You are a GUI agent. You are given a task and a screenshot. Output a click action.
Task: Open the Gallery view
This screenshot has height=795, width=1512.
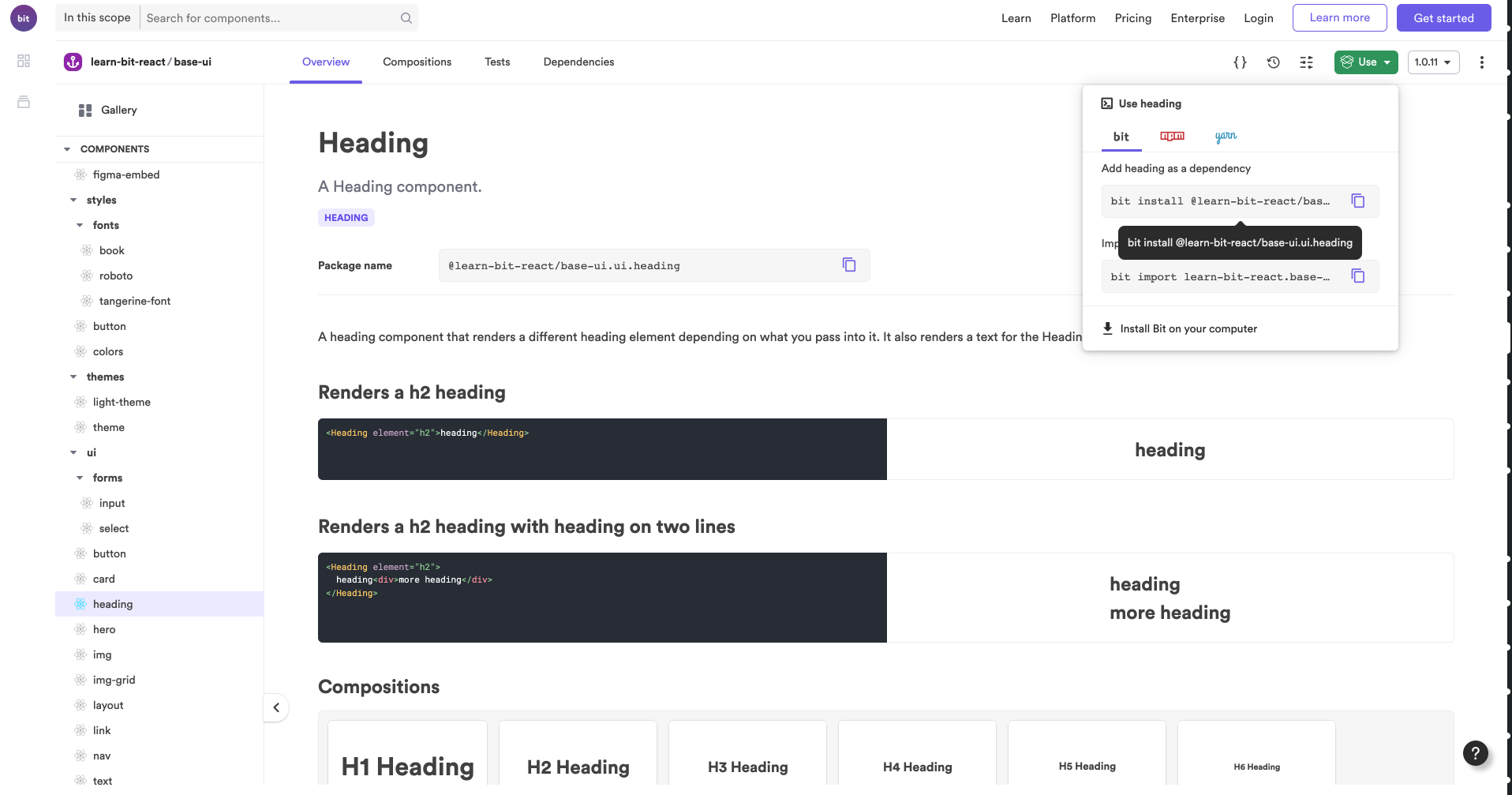(118, 110)
